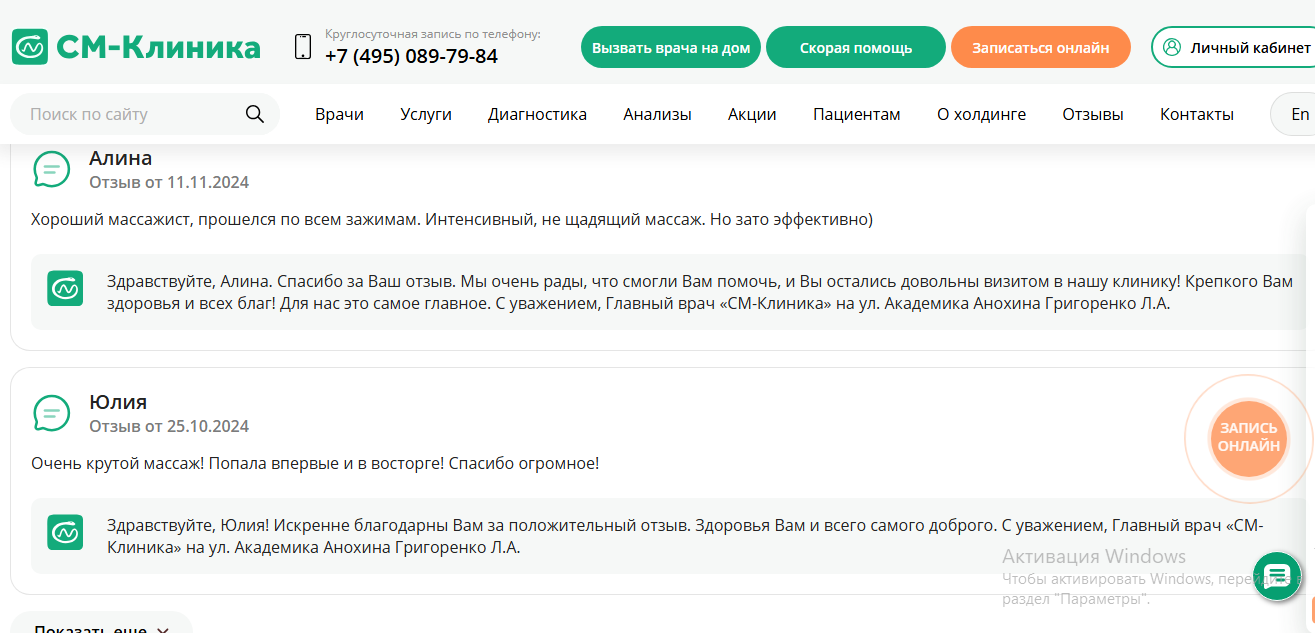Select Отзывы in the navigation menu
Viewport: 1315px width, 633px height.
click(1092, 113)
